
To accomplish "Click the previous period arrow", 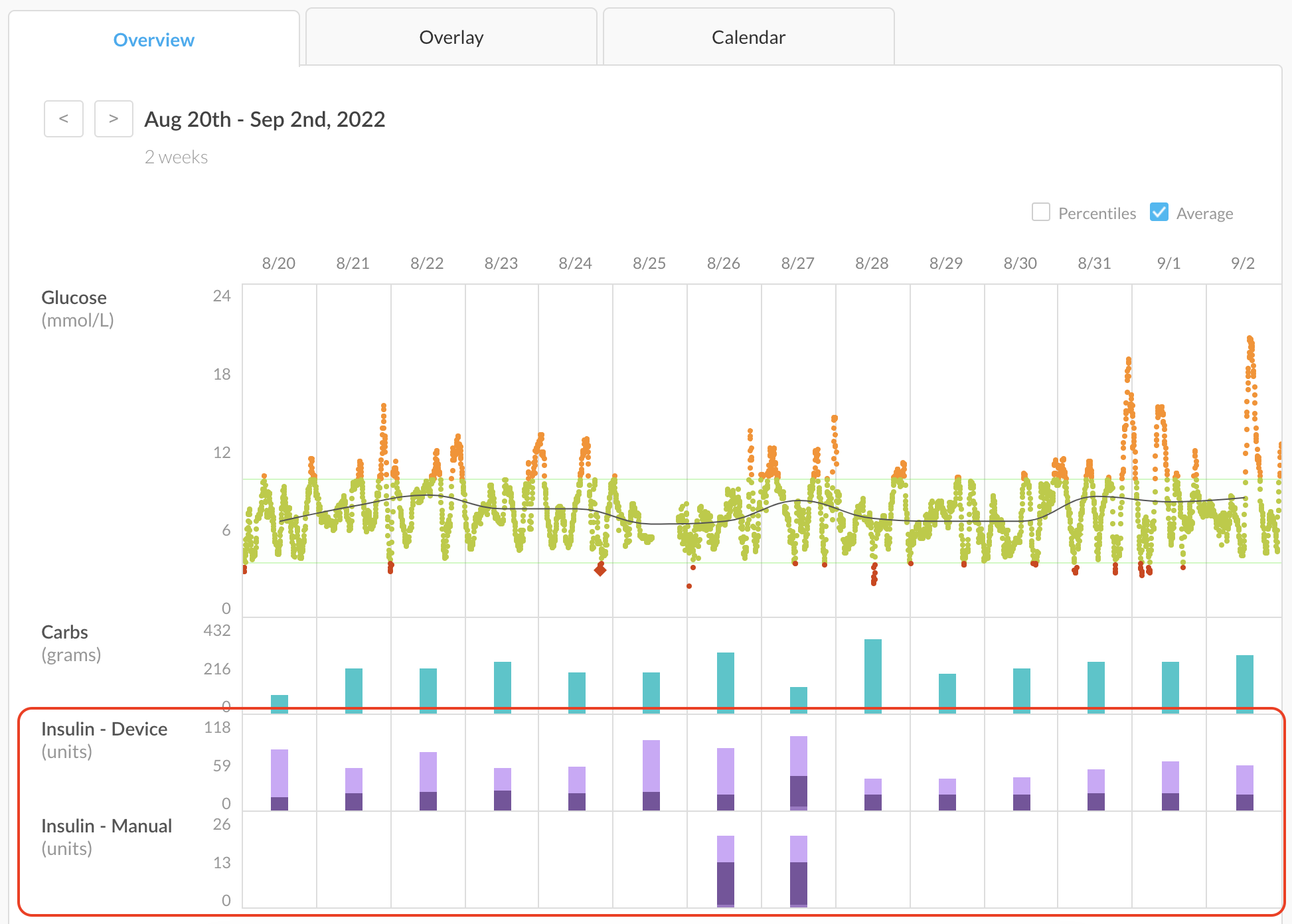I will click(x=63, y=118).
